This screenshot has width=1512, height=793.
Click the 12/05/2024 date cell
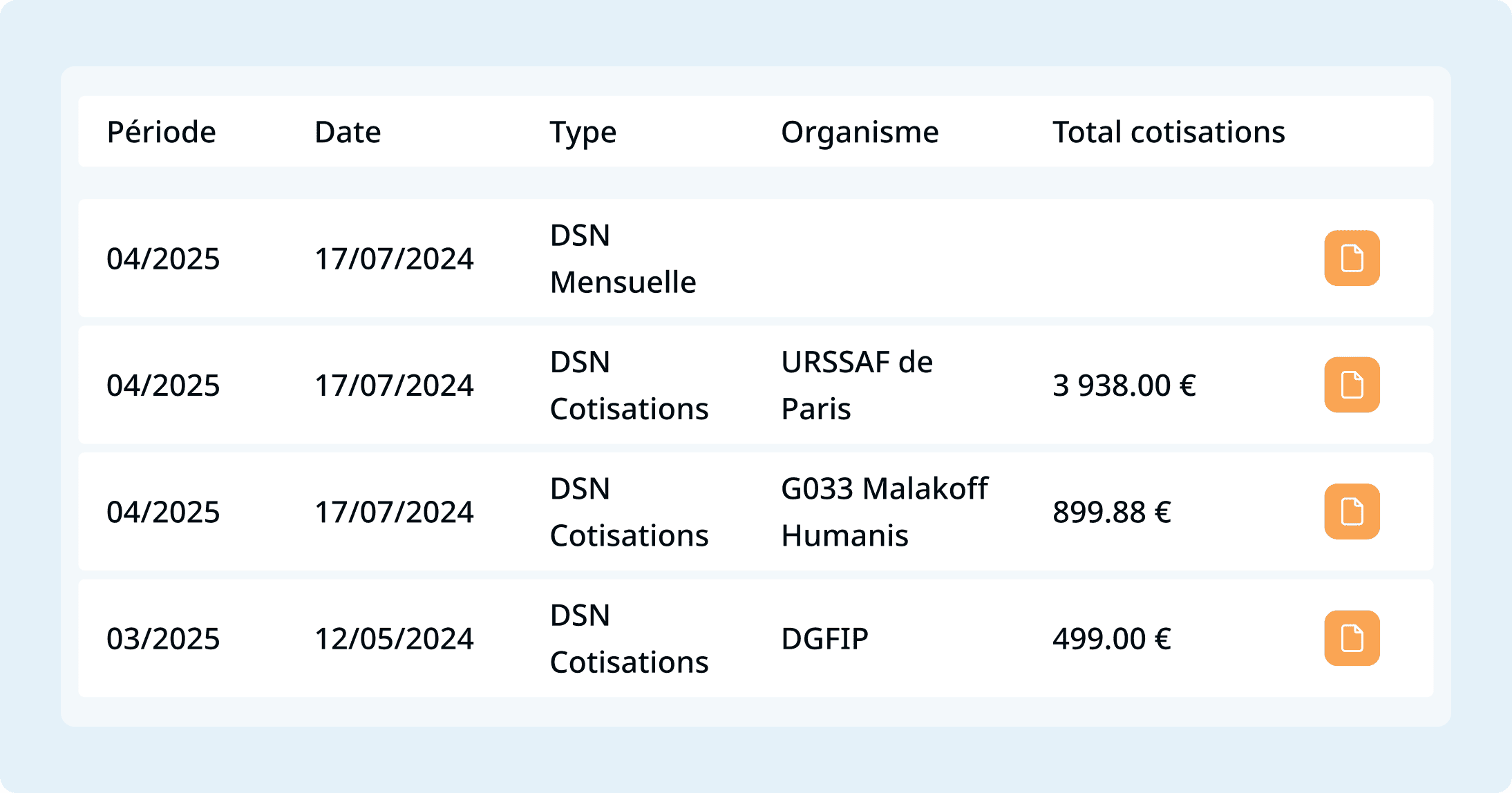click(394, 639)
